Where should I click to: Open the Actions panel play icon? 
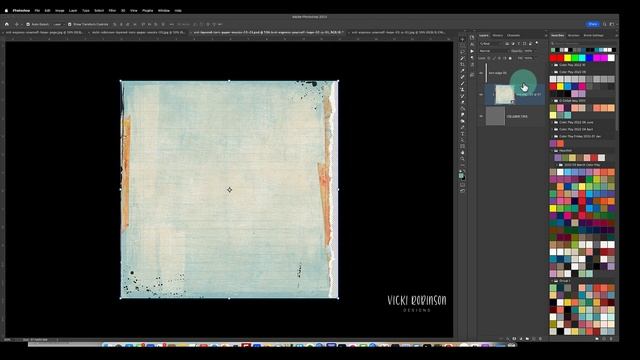click(x=472, y=51)
